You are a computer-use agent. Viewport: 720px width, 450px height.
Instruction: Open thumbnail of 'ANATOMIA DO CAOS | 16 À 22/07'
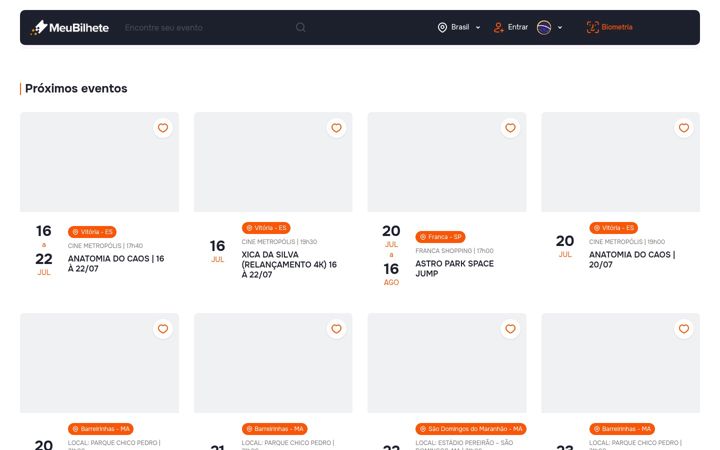pyautogui.click(x=100, y=162)
